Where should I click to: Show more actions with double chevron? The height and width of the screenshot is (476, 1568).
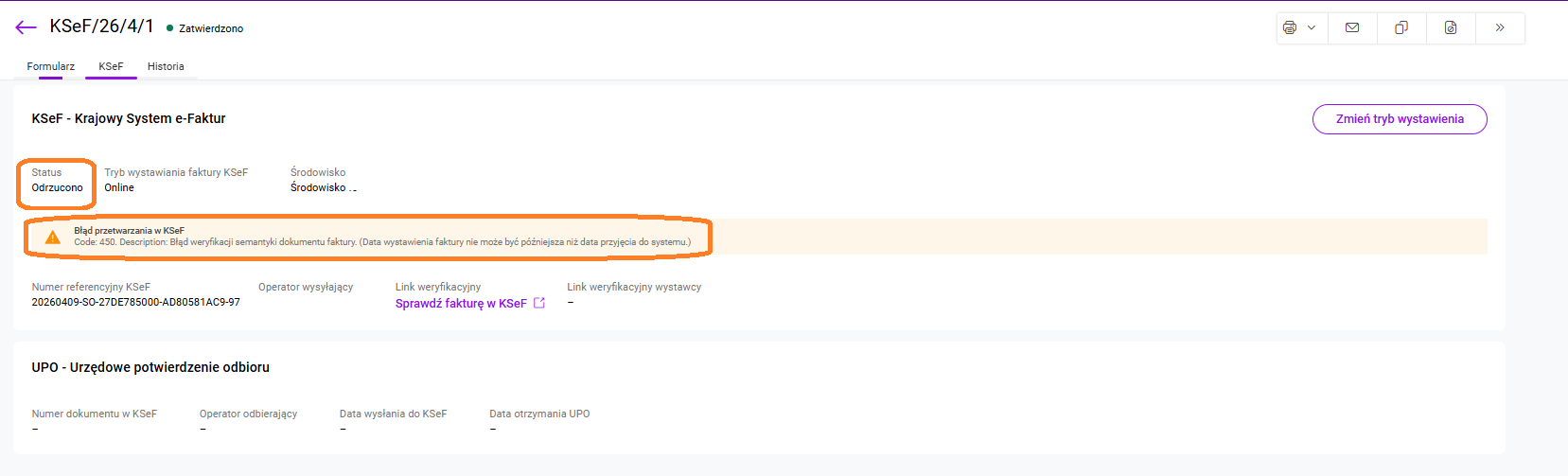tap(1500, 27)
